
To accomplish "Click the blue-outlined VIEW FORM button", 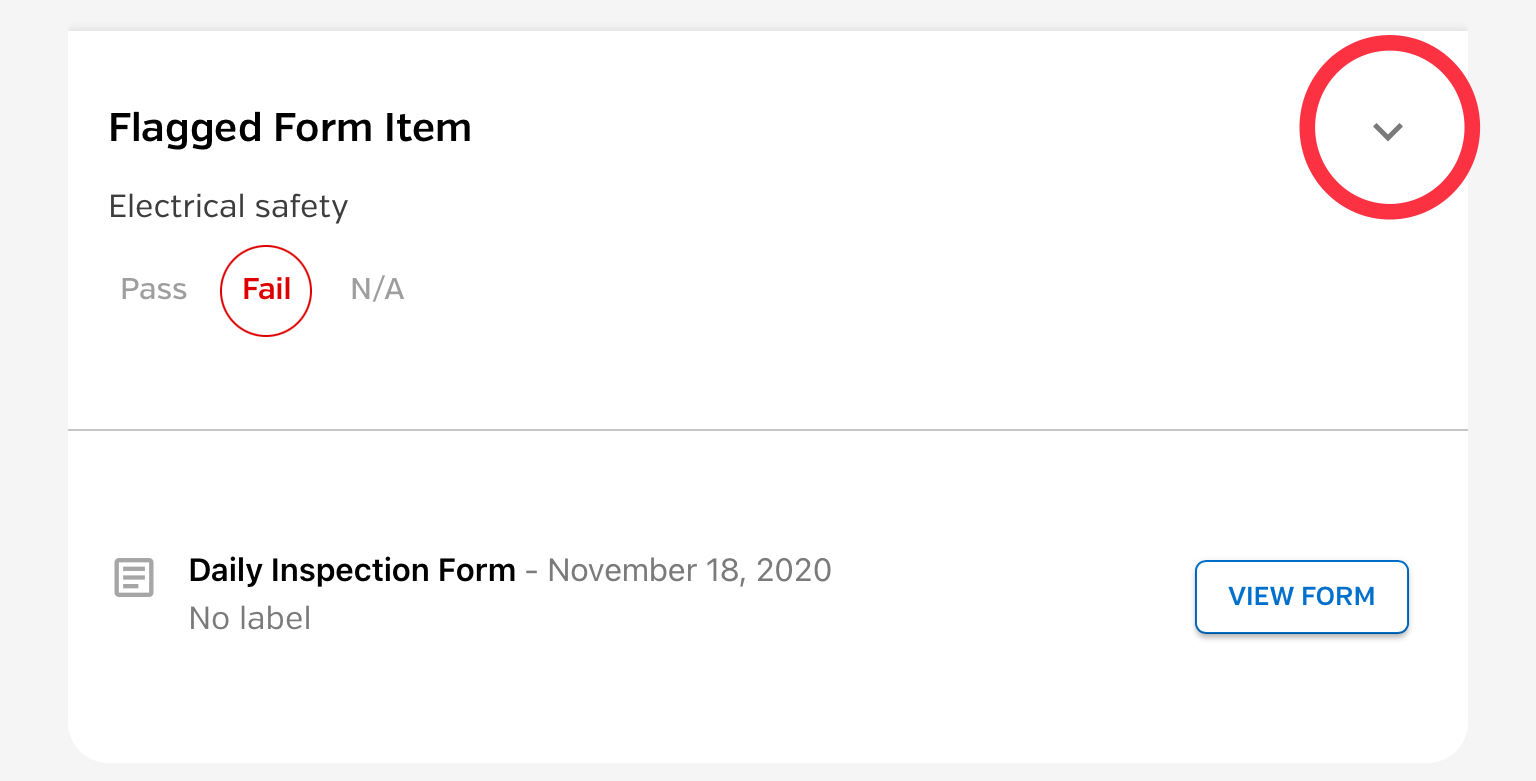I will tap(1302, 597).
